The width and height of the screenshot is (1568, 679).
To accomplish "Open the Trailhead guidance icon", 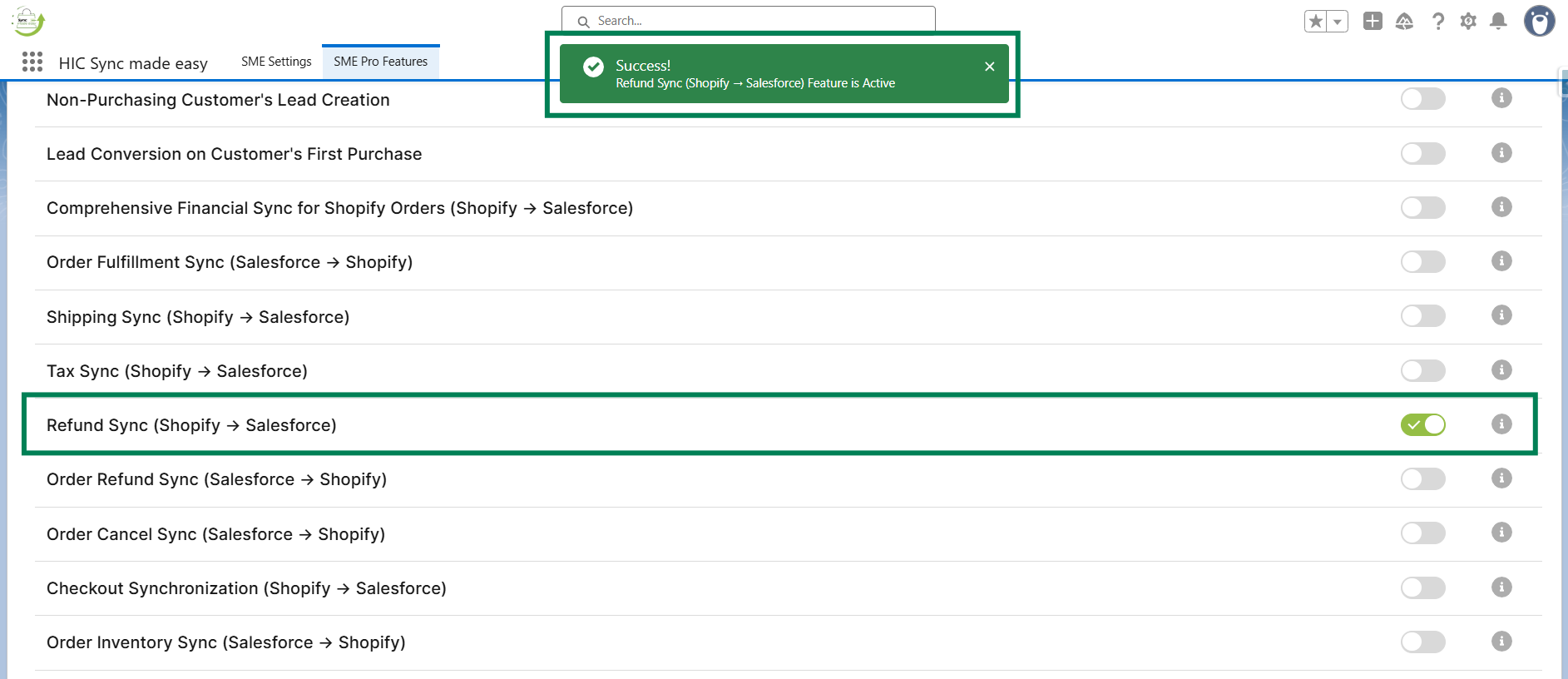I will click(1404, 22).
